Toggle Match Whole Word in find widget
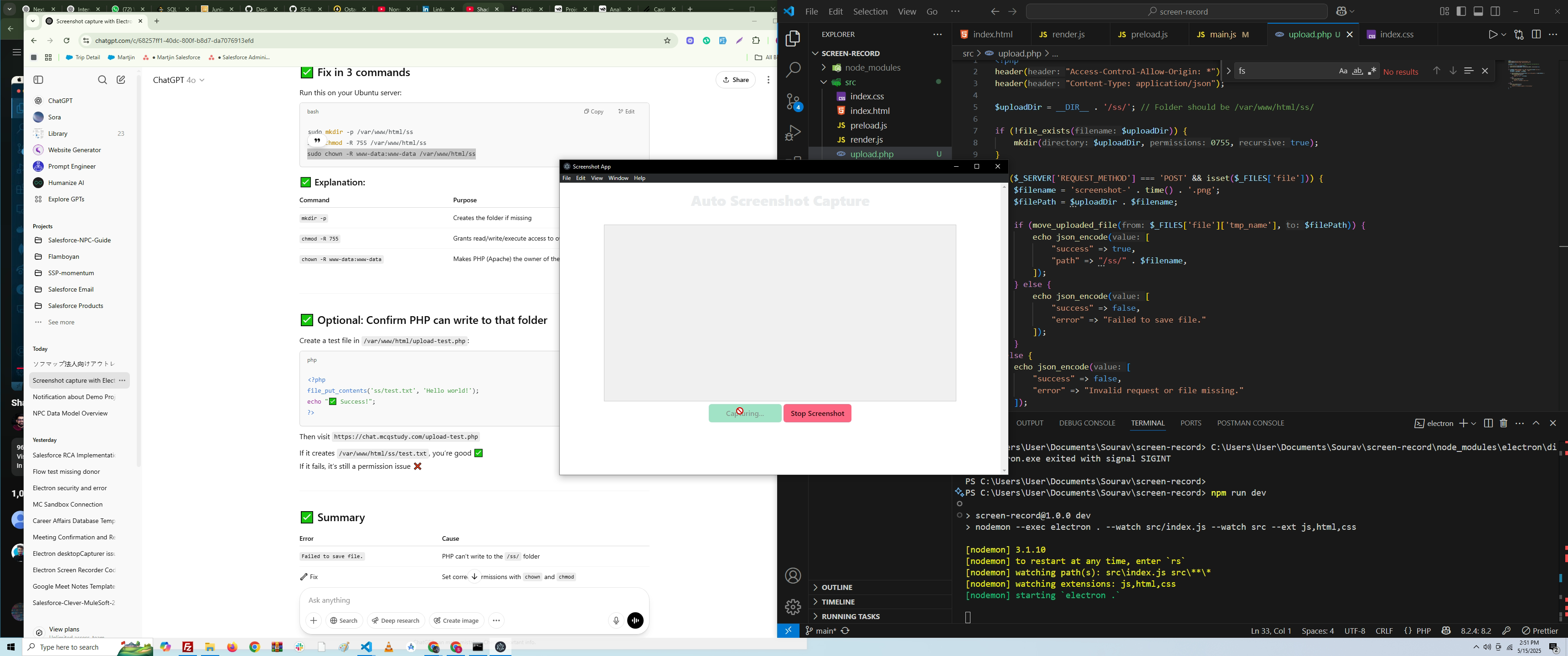This screenshot has height=656, width=1568. (1357, 71)
